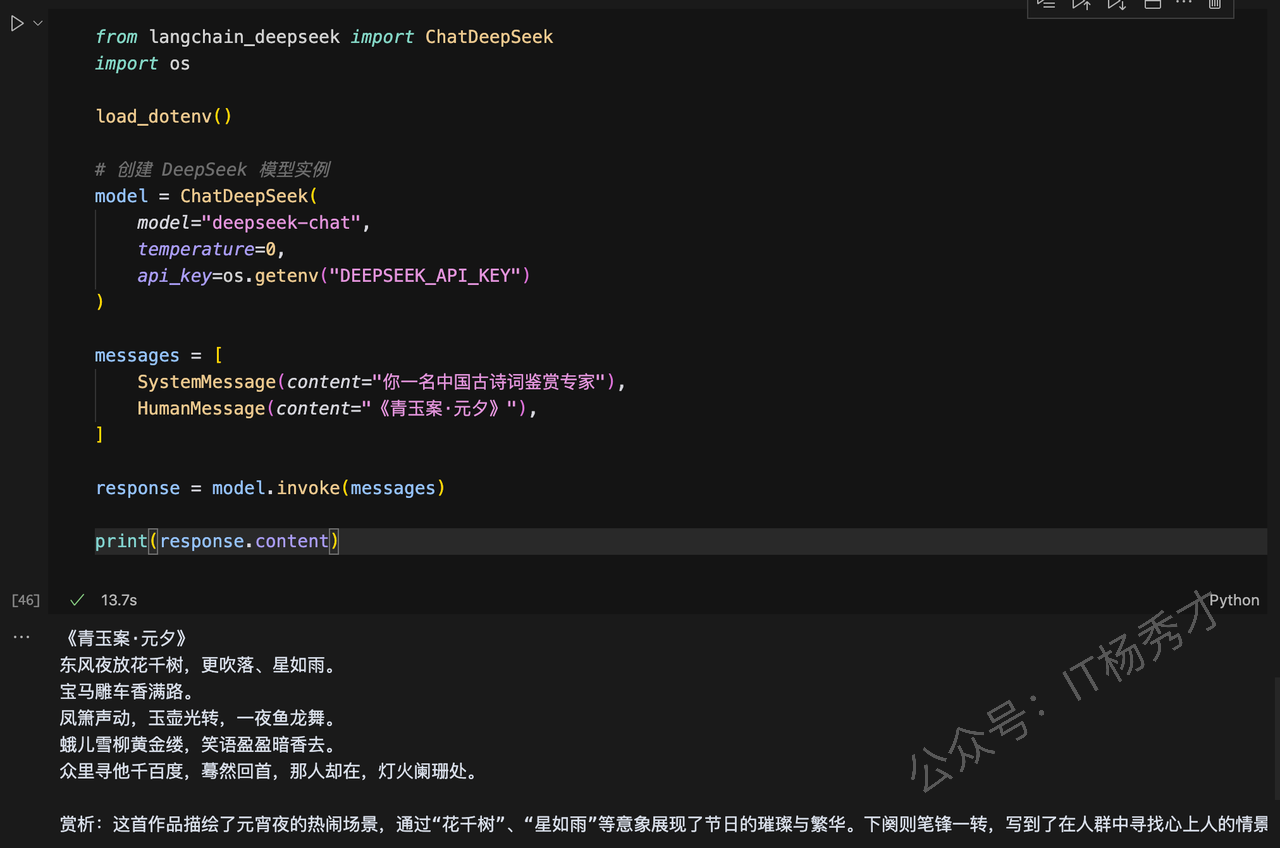This screenshot has height=848, width=1280.
Task: Execute cell and below using the cell toolbar icon
Action: [x=1116, y=5]
